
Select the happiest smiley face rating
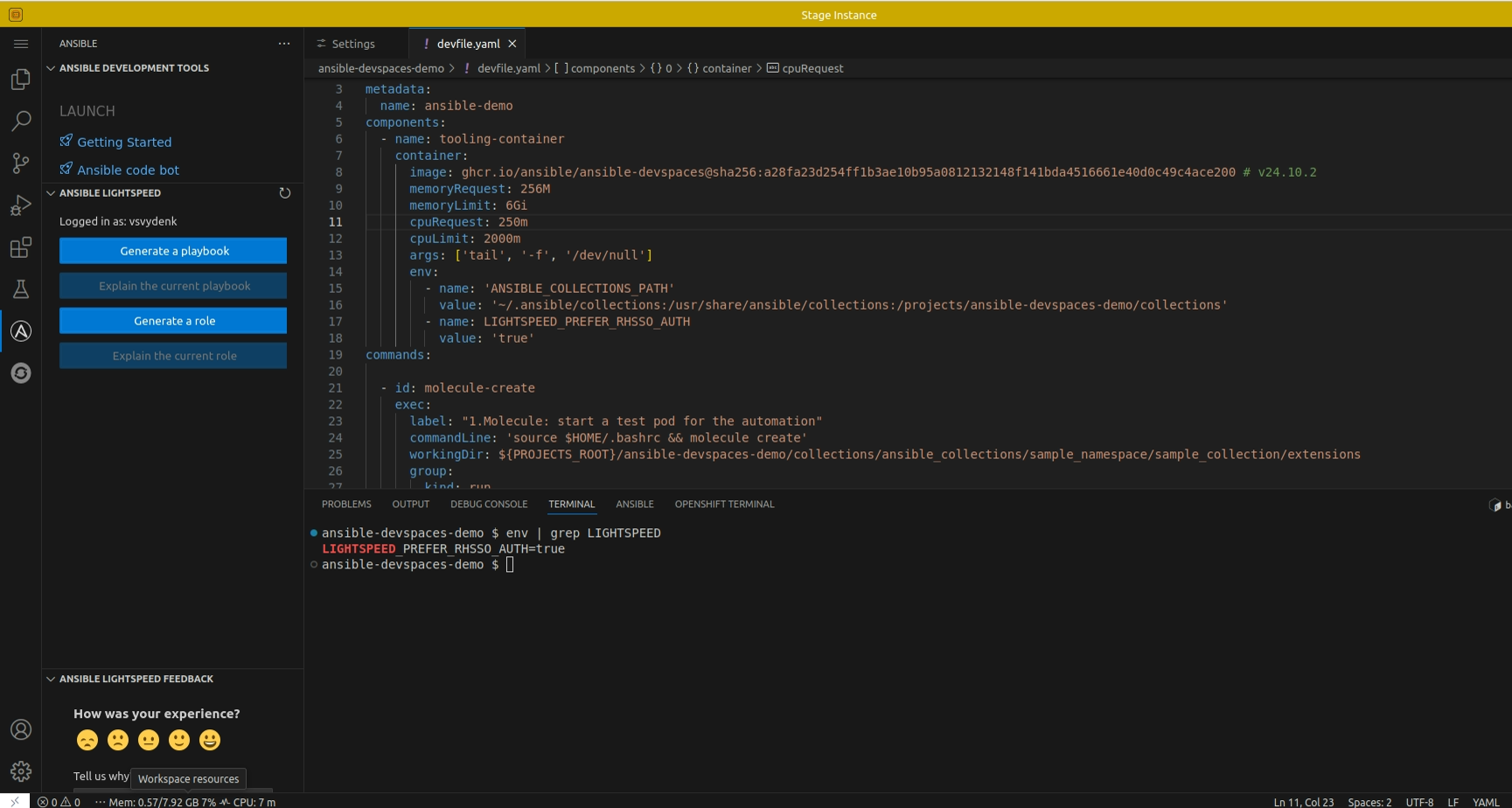(210, 741)
